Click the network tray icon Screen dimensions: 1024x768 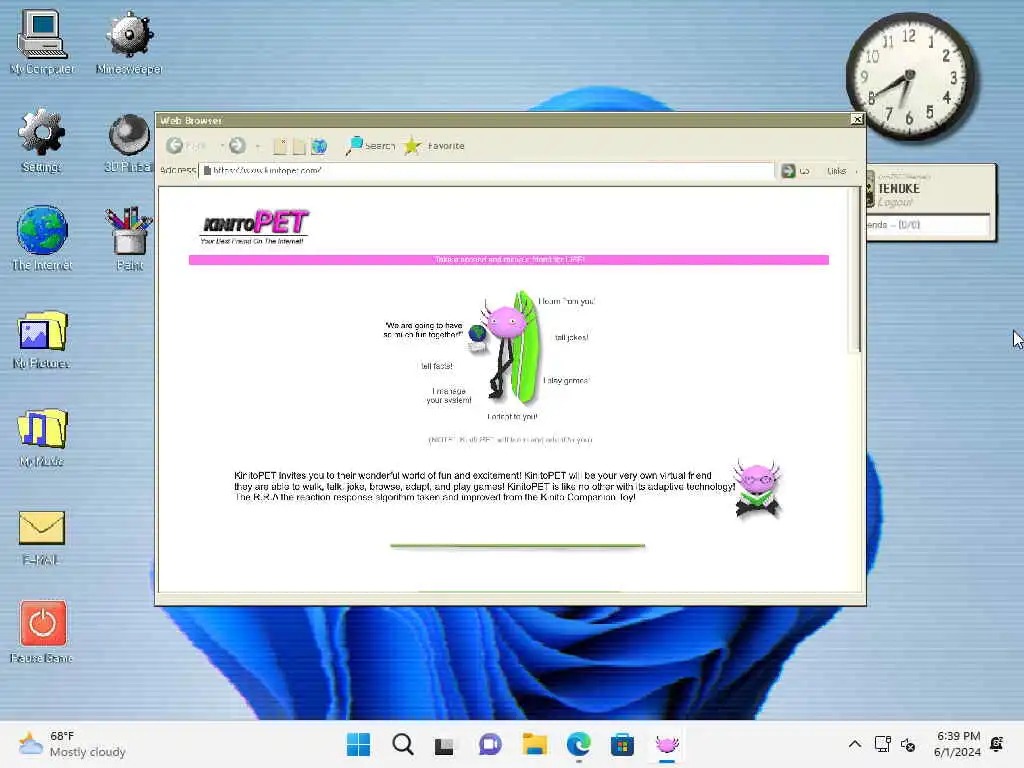tap(882, 744)
